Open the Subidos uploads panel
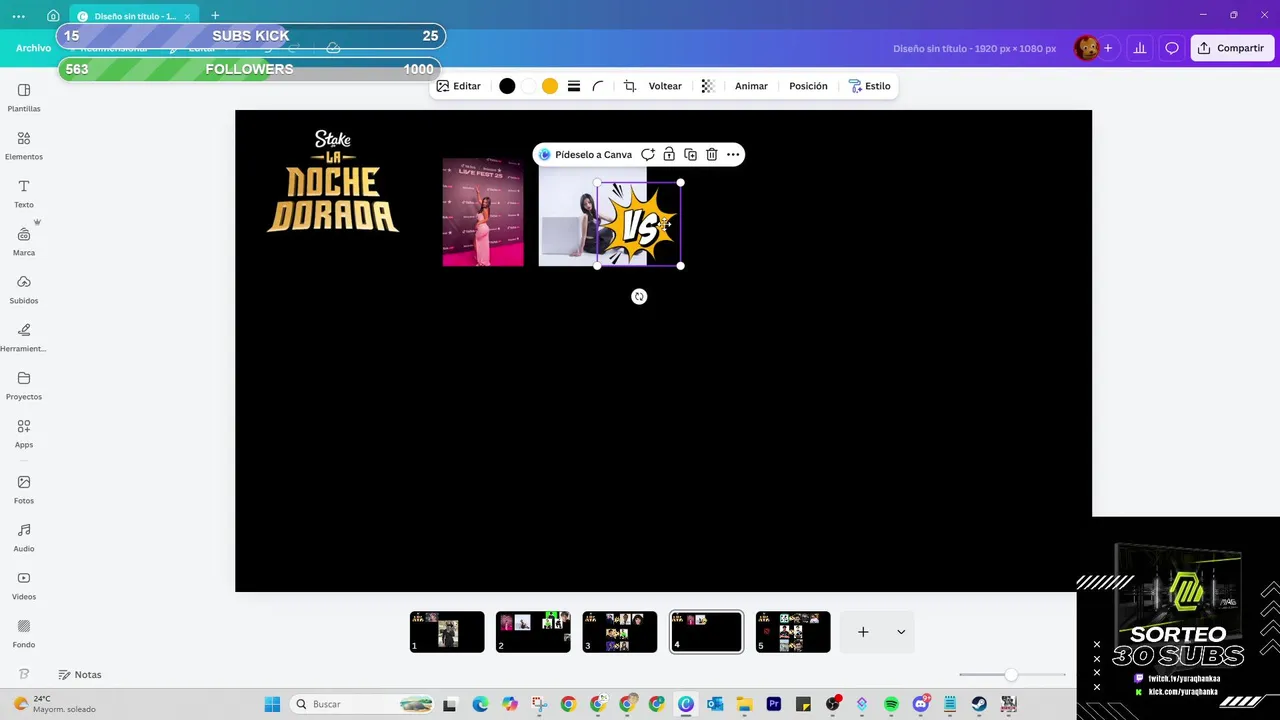This screenshot has width=1280, height=720. (24, 289)
